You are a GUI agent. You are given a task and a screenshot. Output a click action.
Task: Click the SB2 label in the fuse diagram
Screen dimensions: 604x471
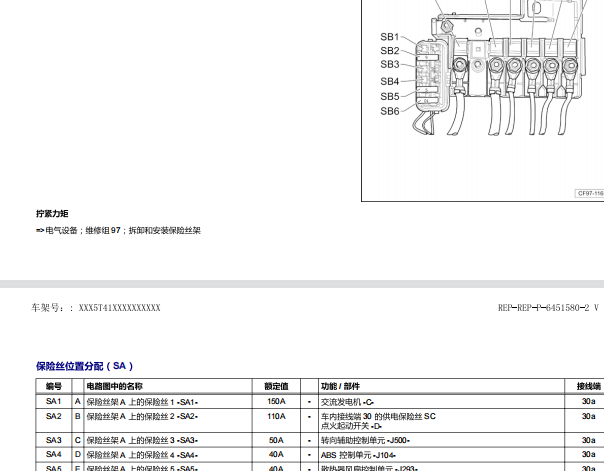point(389,51)
